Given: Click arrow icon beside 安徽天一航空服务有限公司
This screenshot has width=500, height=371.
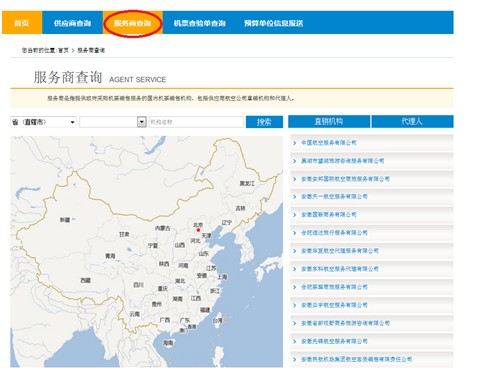Looking at the screenshot, I should [x=294, y=197].
